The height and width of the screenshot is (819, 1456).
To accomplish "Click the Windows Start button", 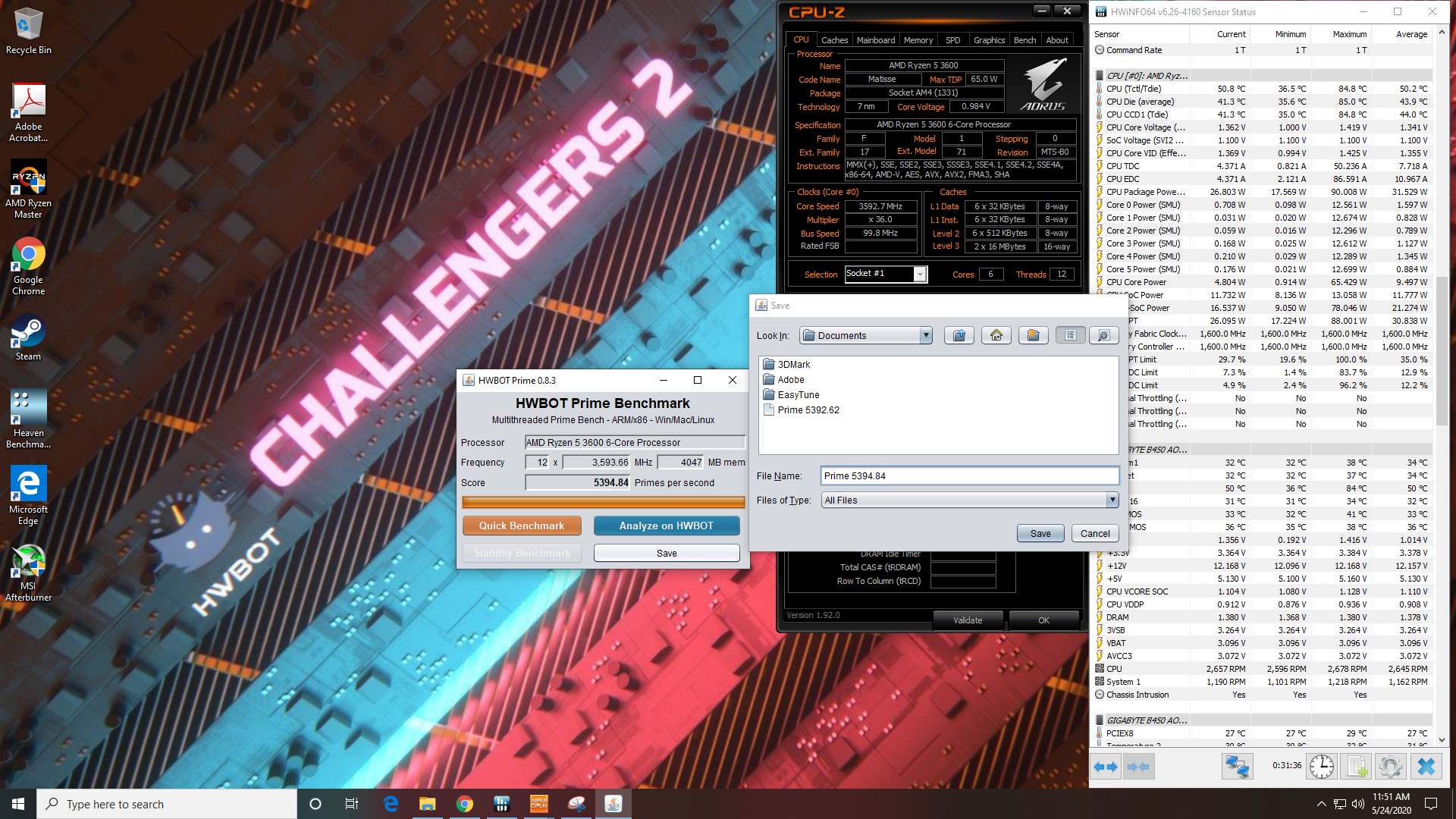I will (x=18, y=804).
